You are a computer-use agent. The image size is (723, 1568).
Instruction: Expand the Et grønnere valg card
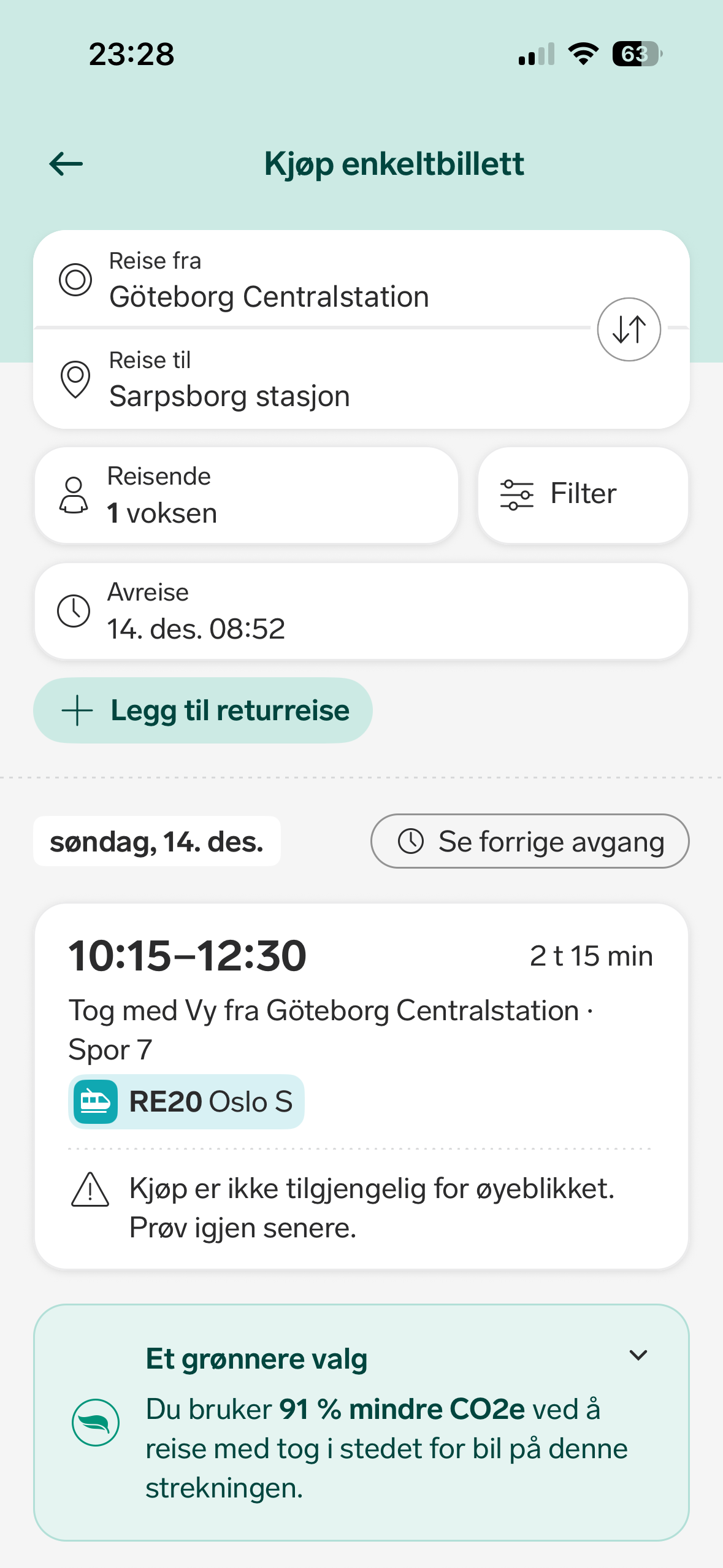tap(638, 1355)
